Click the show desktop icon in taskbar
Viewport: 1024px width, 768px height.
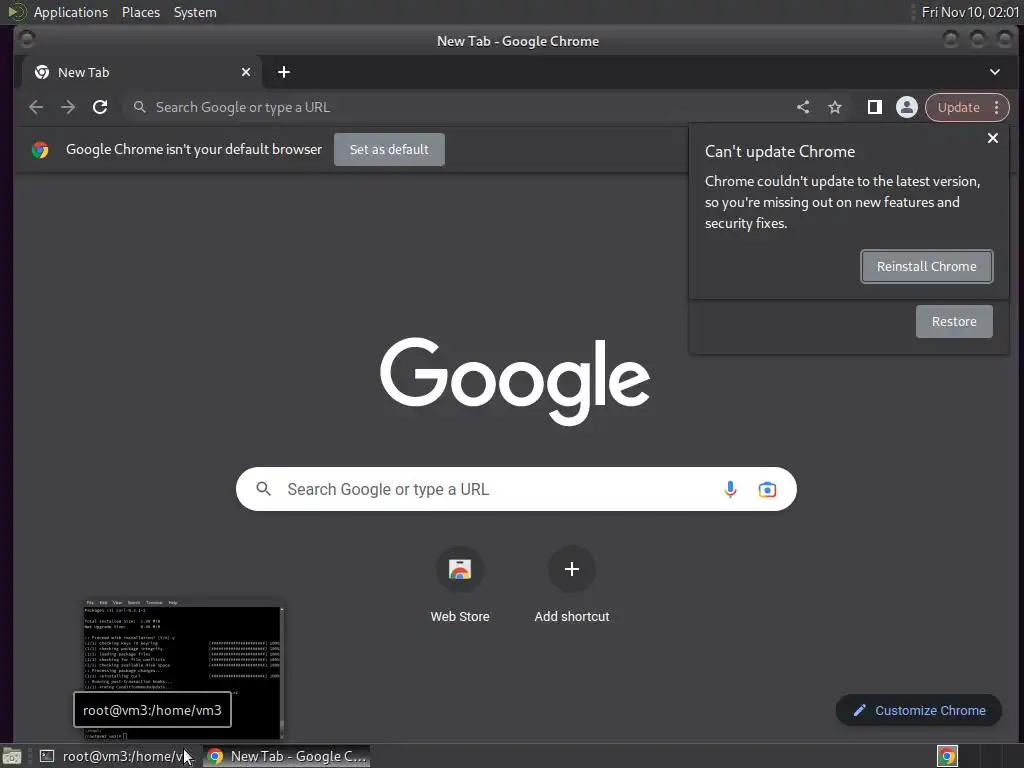click(x=12, y=756)
